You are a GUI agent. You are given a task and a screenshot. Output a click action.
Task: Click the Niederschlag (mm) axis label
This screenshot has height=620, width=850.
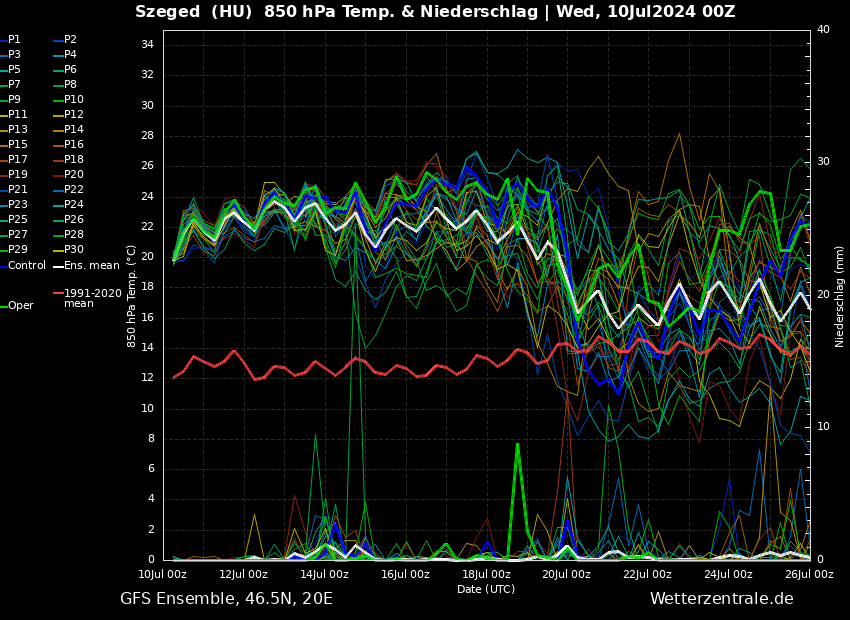840,296
